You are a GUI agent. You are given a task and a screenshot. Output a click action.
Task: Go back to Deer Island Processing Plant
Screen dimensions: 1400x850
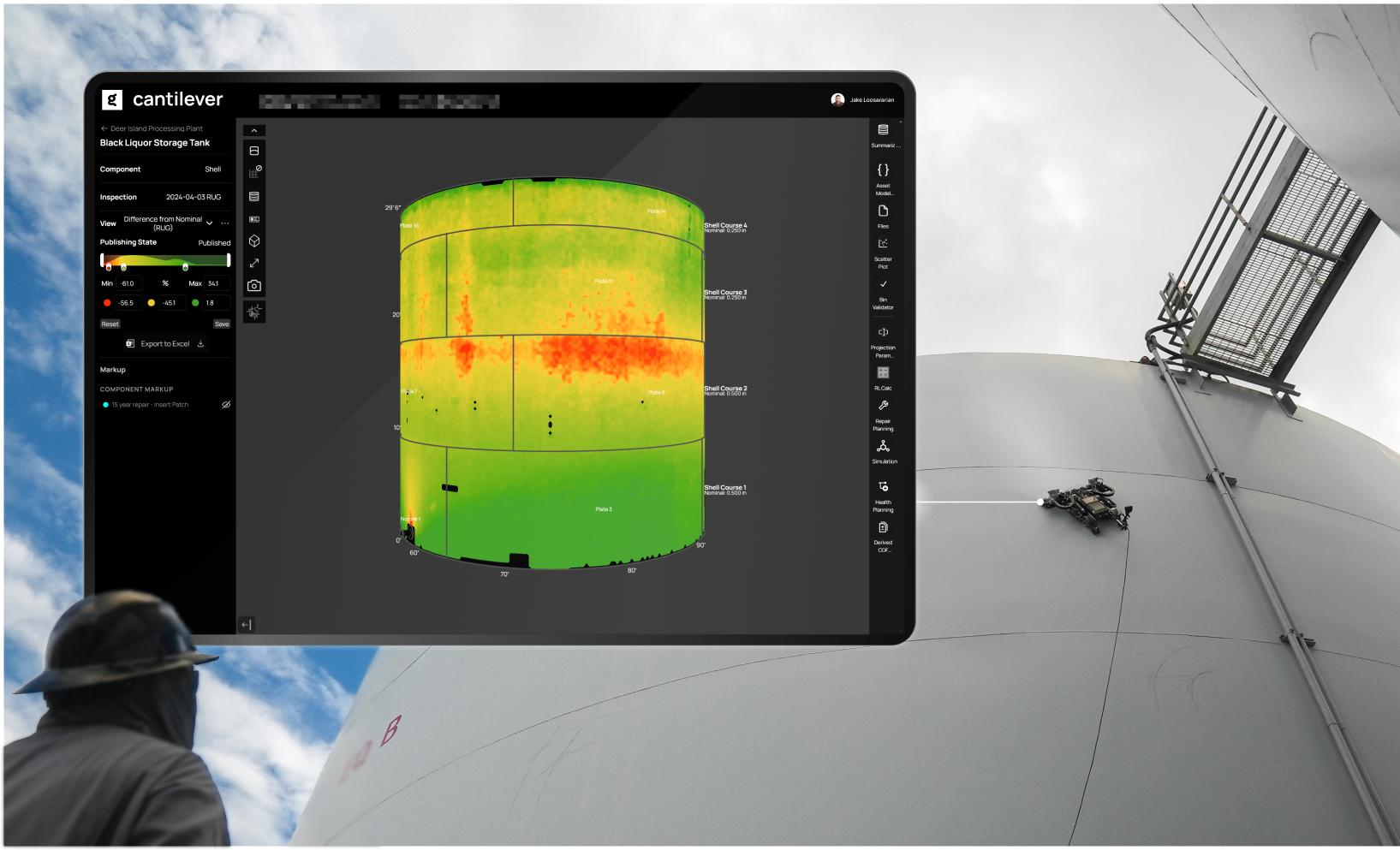pyautogui.click(x=152, y=128)
